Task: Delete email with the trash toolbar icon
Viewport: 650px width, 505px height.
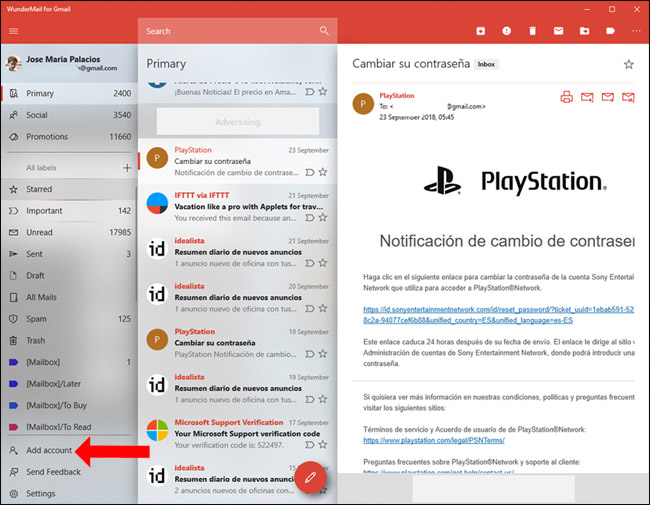Action: (533, 31)
